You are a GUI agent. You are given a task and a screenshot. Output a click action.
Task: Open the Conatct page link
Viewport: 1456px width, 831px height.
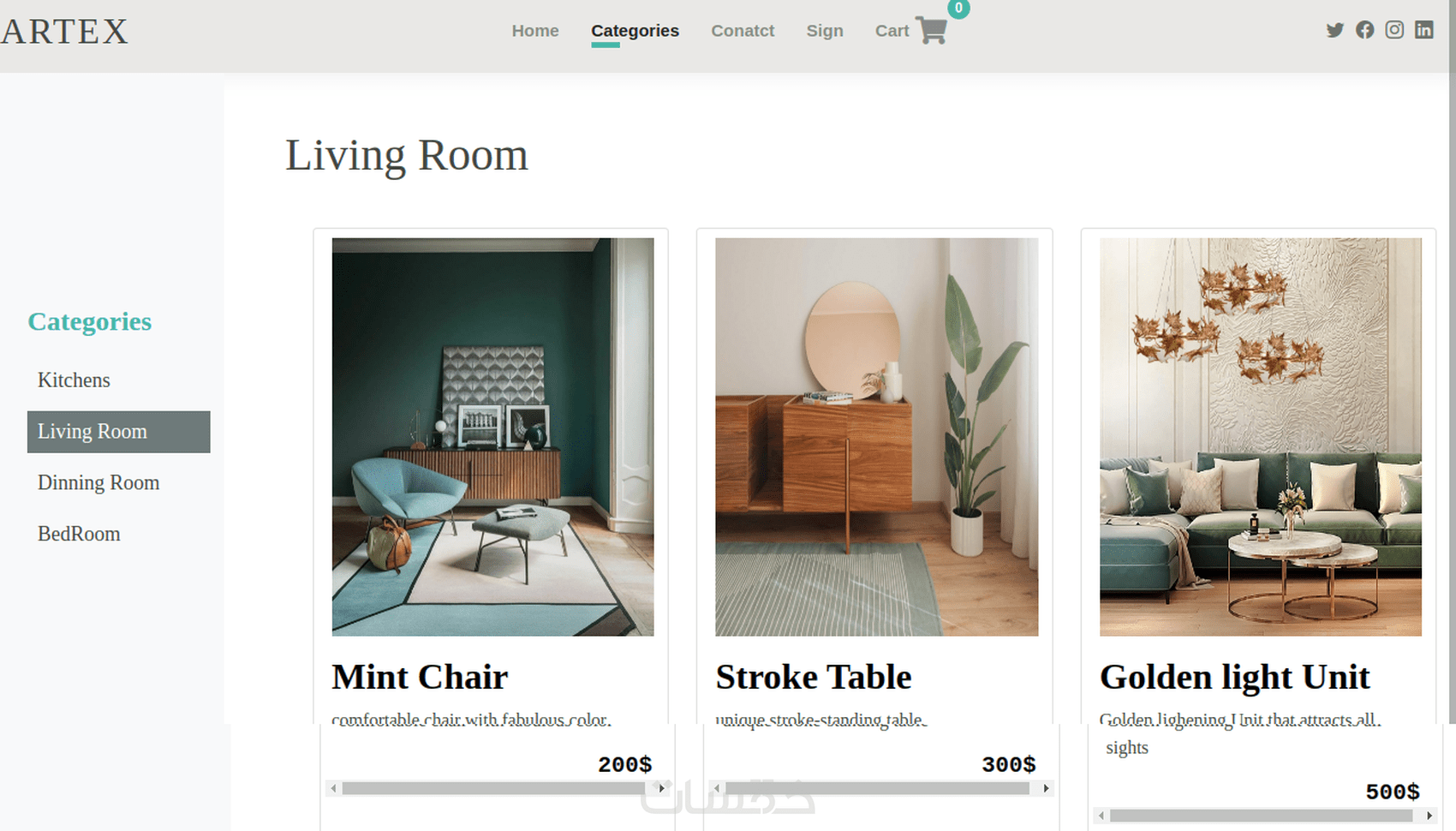(x=743, y=31)
